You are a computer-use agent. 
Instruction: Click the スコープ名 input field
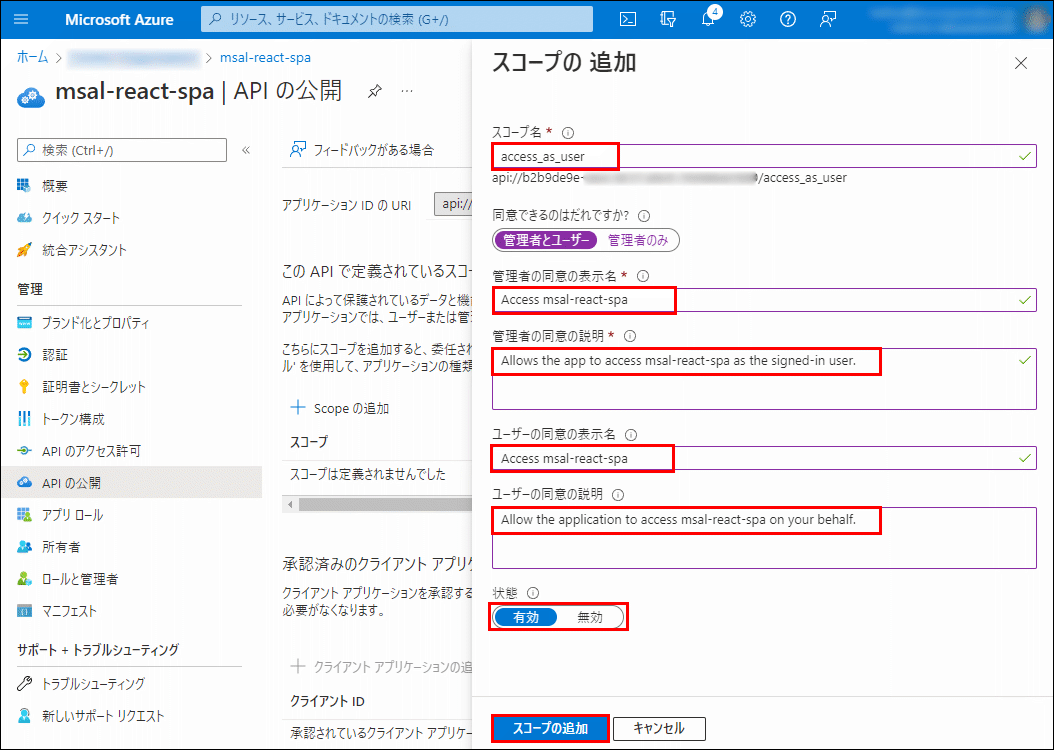tap(764, 157)
